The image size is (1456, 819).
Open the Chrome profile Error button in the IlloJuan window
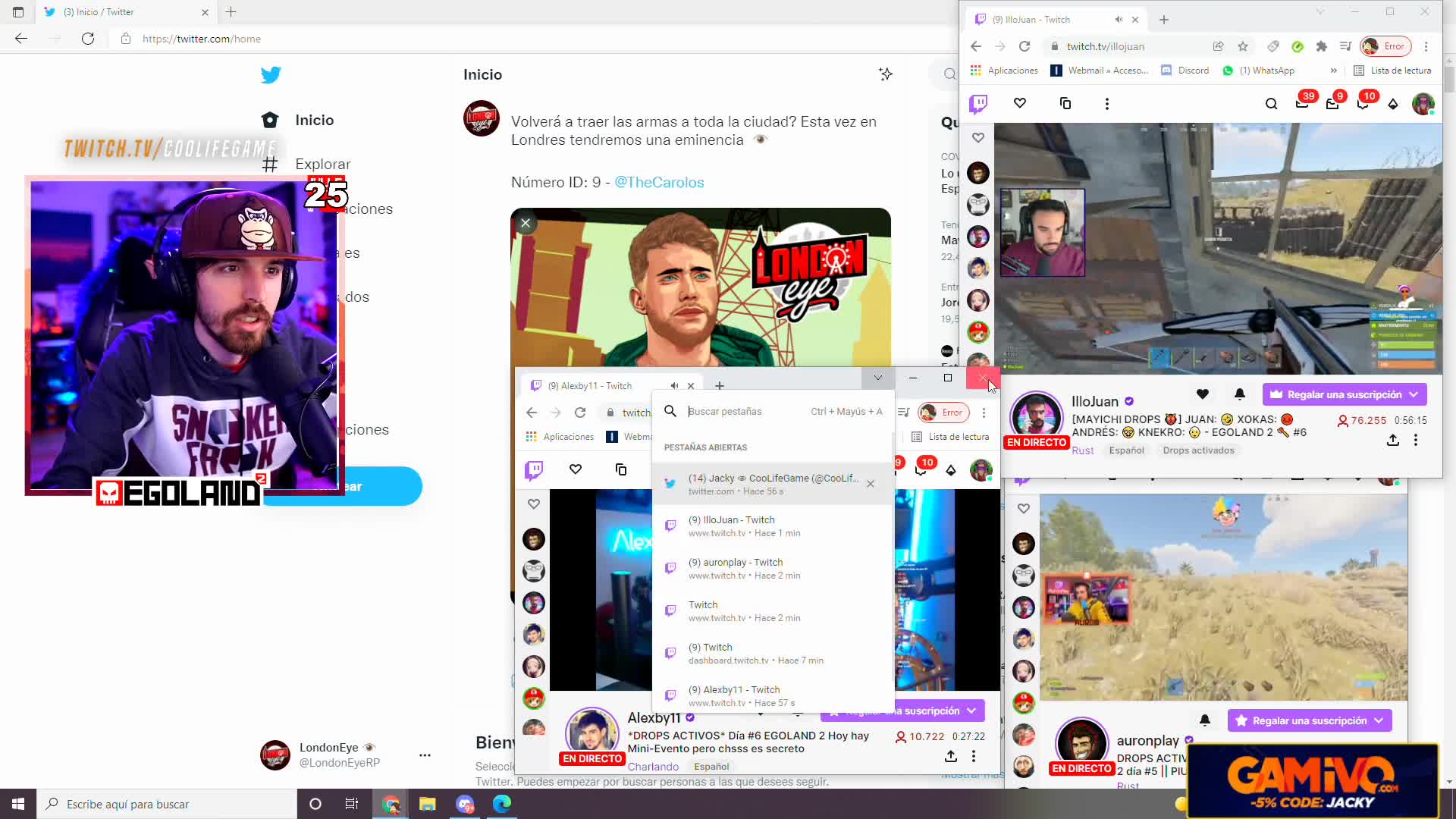click(x=1385, y=46)
